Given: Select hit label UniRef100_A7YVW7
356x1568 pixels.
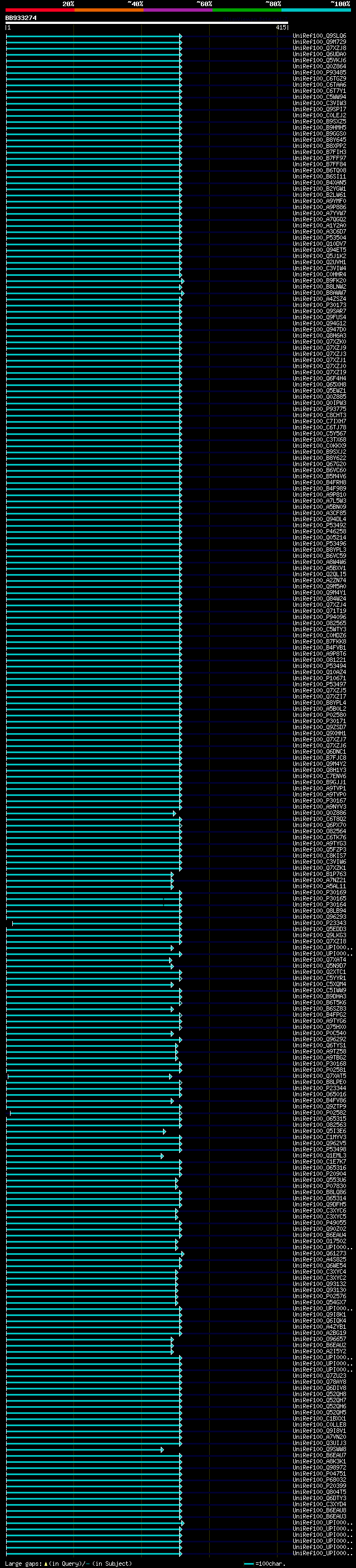Looking at the screenshot, I should pyautogui.click(x=319, y=213).
